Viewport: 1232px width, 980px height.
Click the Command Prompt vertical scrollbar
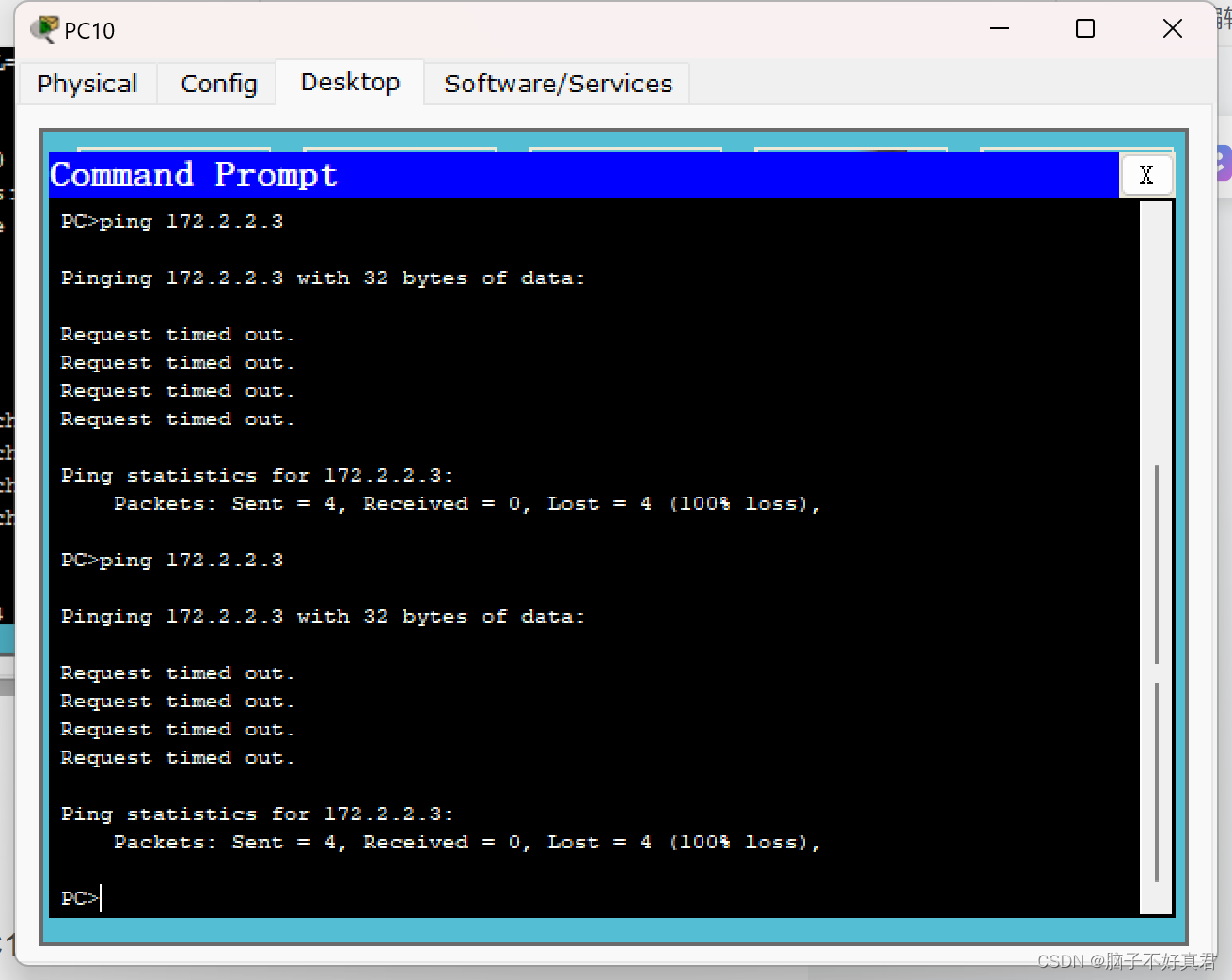pyautogui.click(x=1156, y=557)
